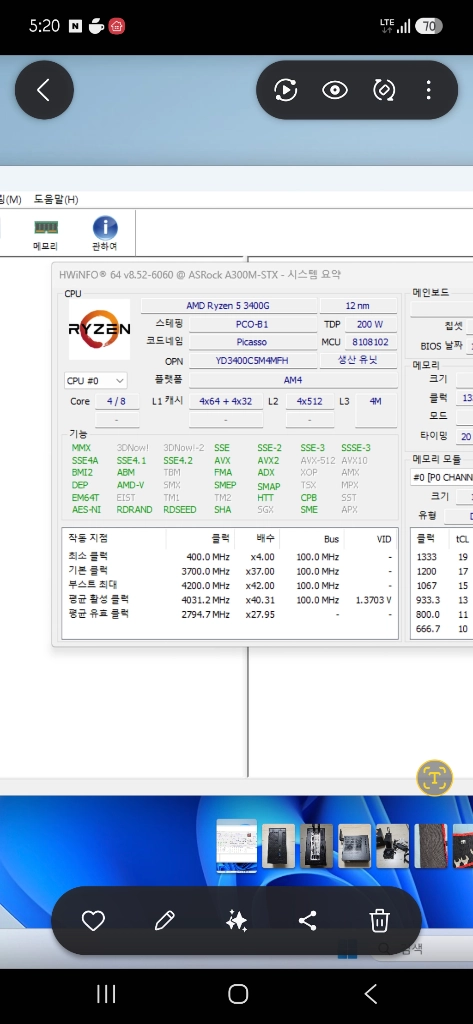This screenshot has height=1024, width=473.
Task: Click the Picasso codename value
Action: coord(252,342)
